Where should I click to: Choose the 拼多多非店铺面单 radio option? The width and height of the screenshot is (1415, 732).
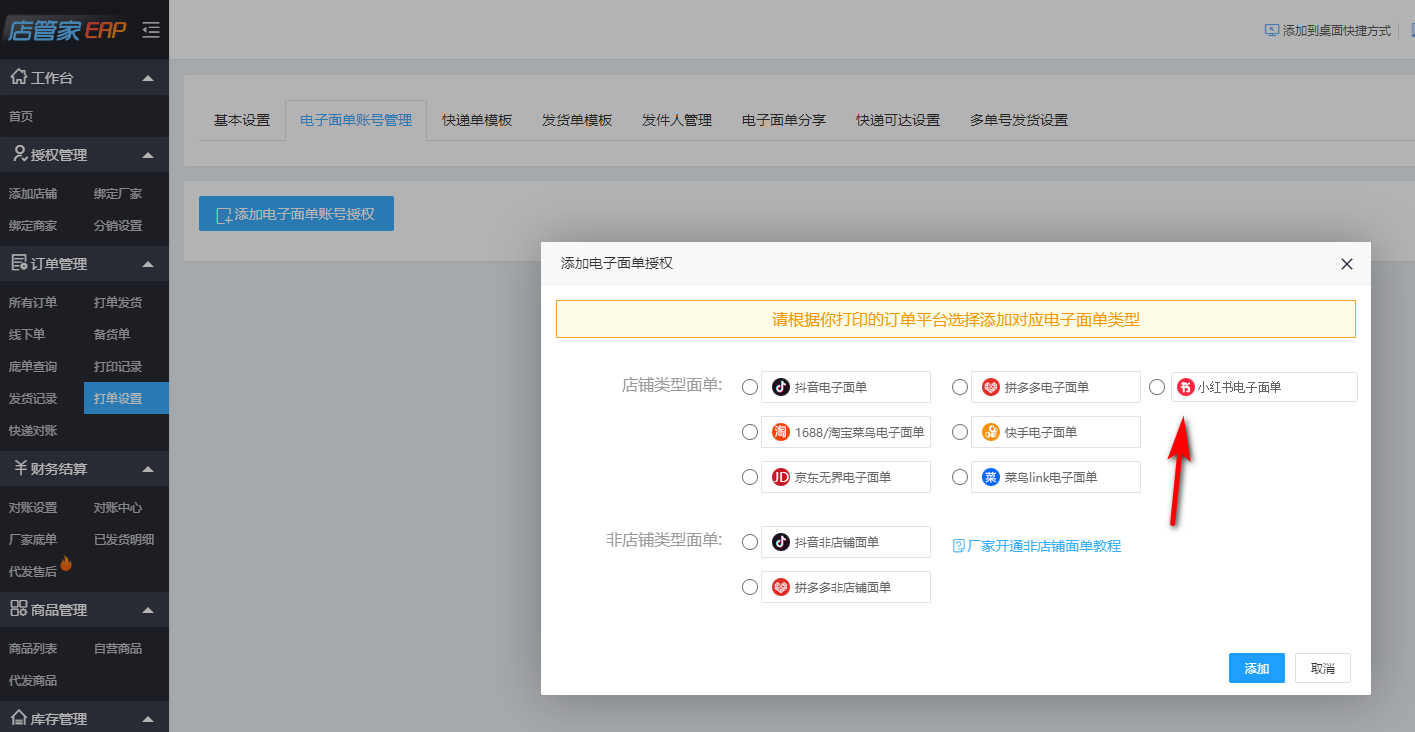[750, 587]
